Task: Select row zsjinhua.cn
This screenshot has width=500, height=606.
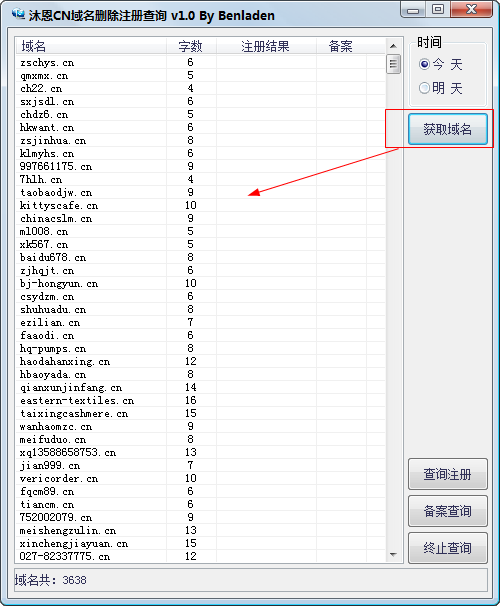Action: point(201,140)
